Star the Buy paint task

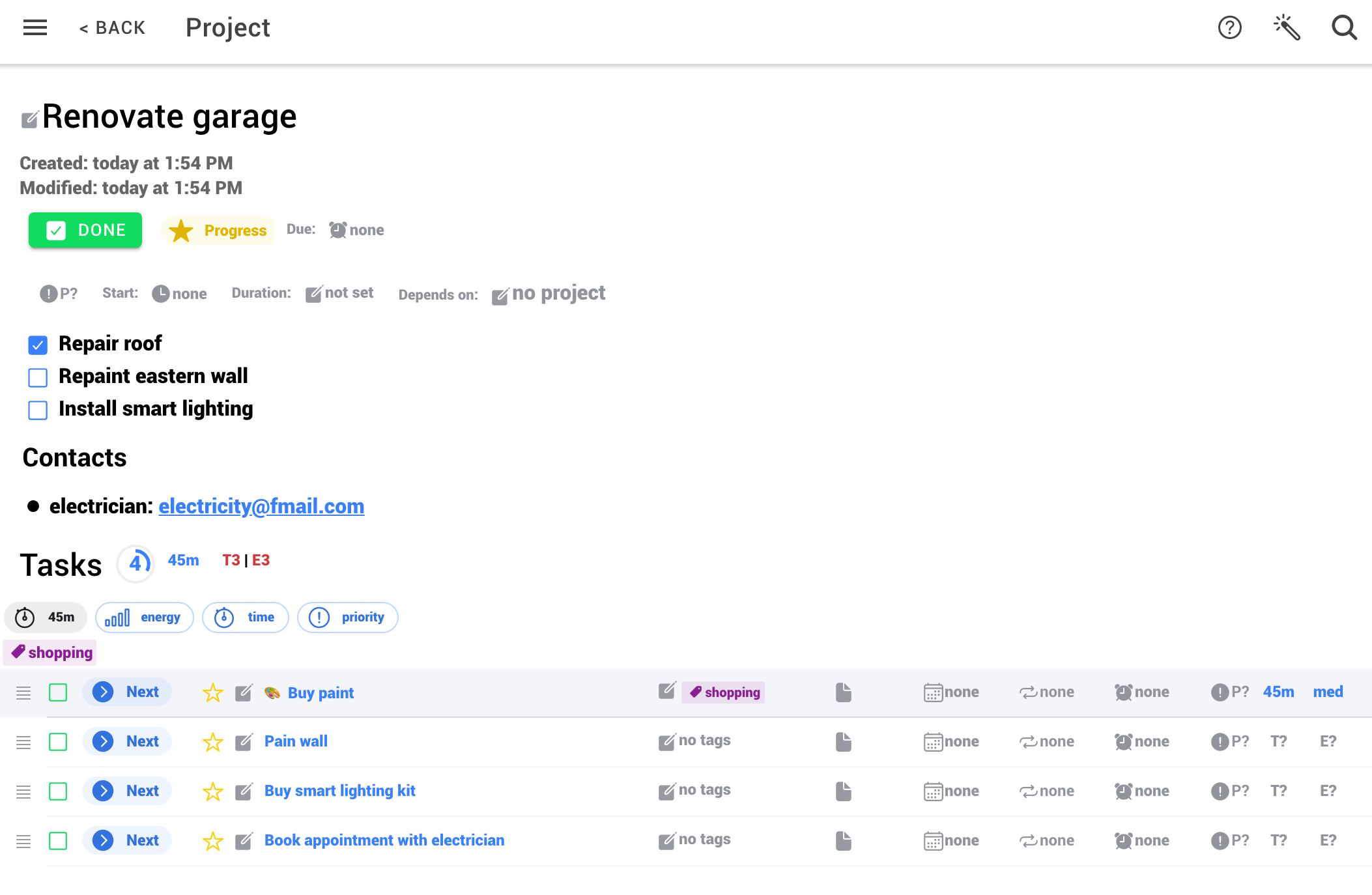click(x=212, y=692)
